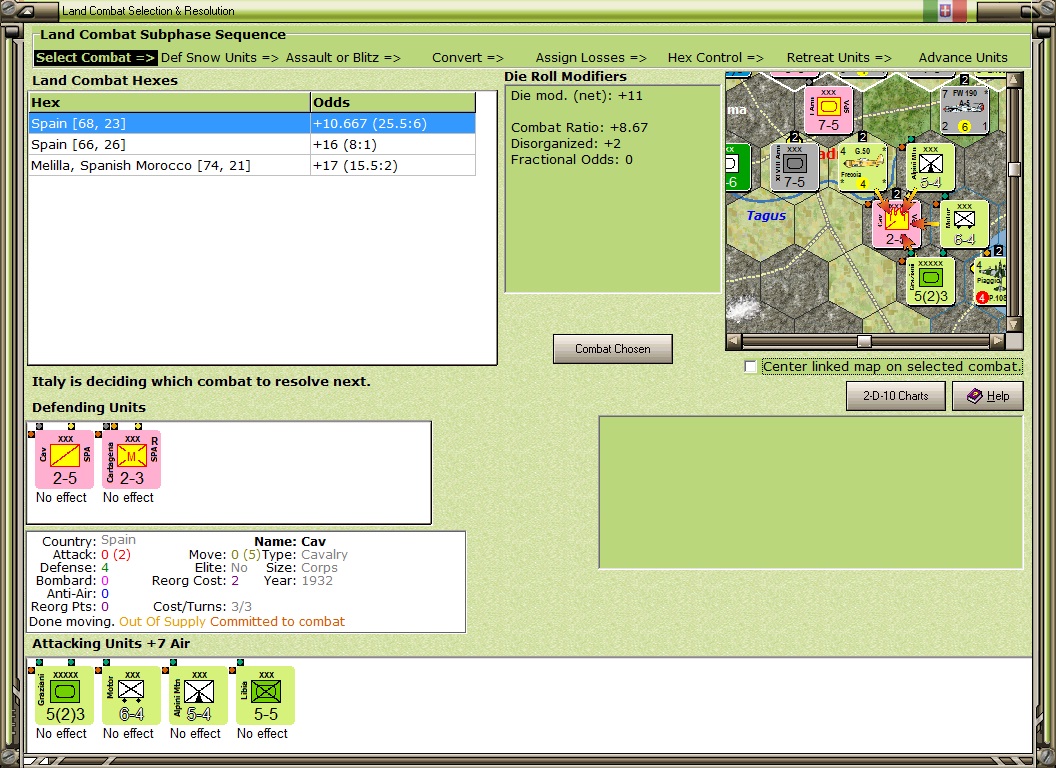
Task: Click the burning combat hex on map
Action: pos(896,223)
